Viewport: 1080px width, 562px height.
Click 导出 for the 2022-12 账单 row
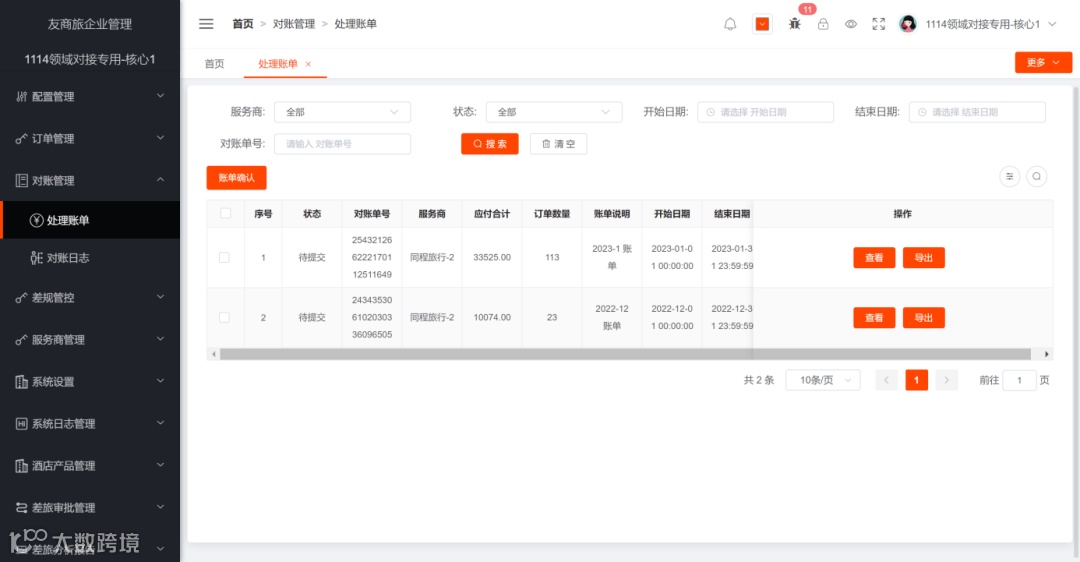[924, 318]
